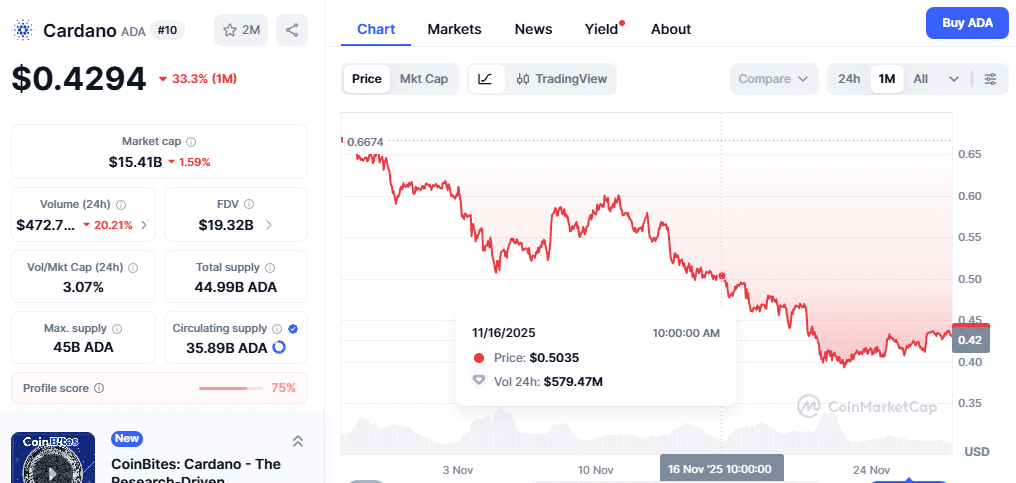Toggle chart to Mkt Cap view
The height and width of the screenshot is (483, 1016).
[x=424, y=79]
